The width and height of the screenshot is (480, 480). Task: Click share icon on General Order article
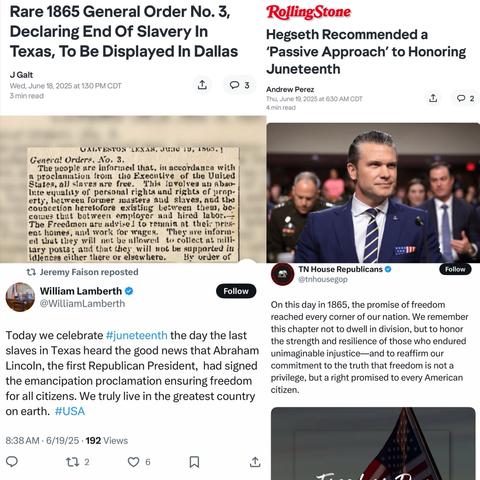(202, 85)
